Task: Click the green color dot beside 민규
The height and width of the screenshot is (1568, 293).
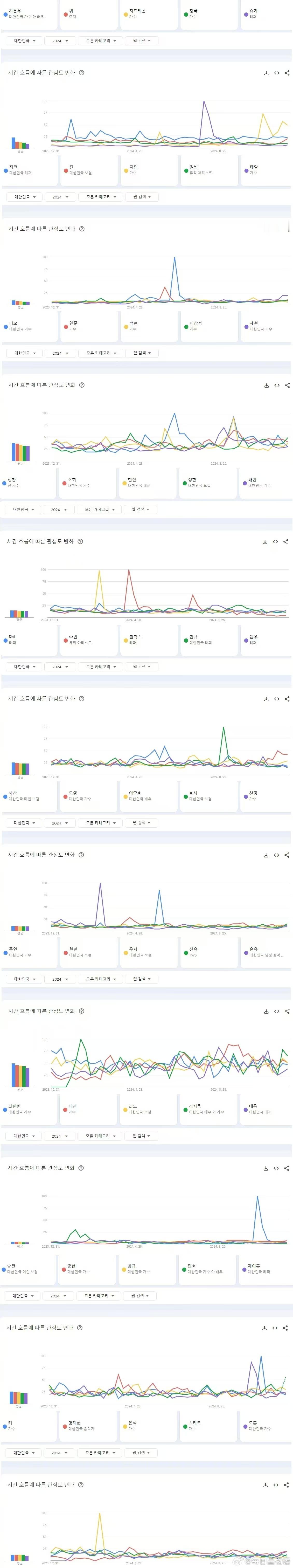Action: pos(186,640)
